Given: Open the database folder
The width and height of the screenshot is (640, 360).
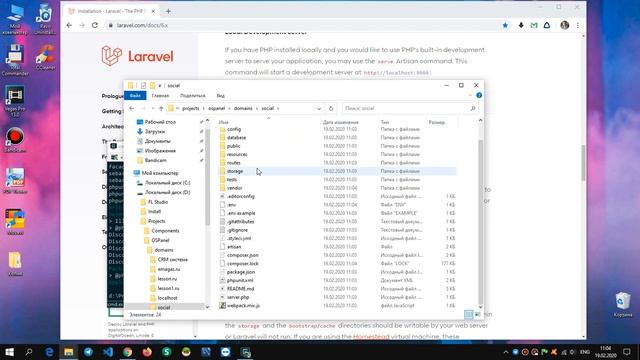Looking at the screenshot, I should [236, 138].
